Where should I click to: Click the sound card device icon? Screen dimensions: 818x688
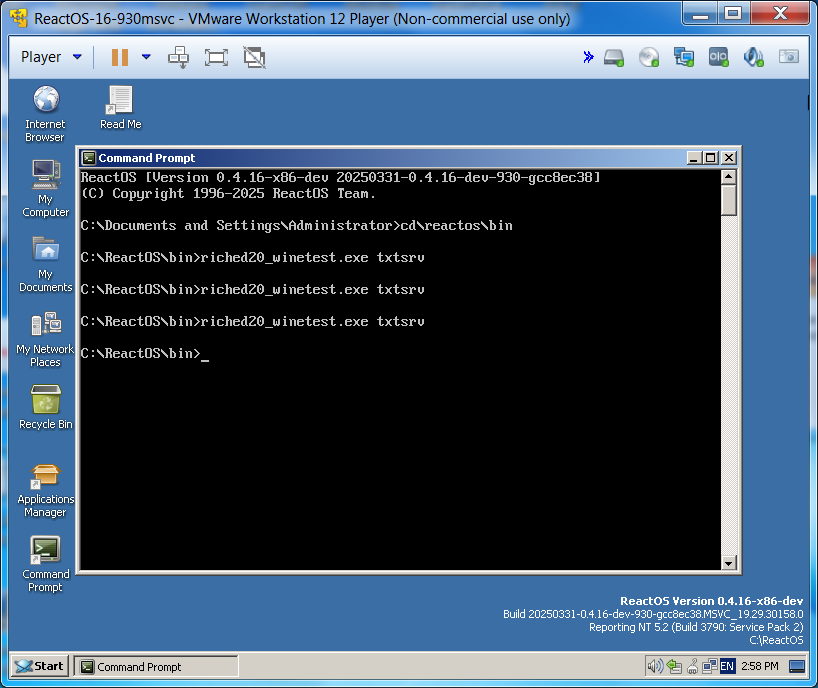click(x=753, y=57)
